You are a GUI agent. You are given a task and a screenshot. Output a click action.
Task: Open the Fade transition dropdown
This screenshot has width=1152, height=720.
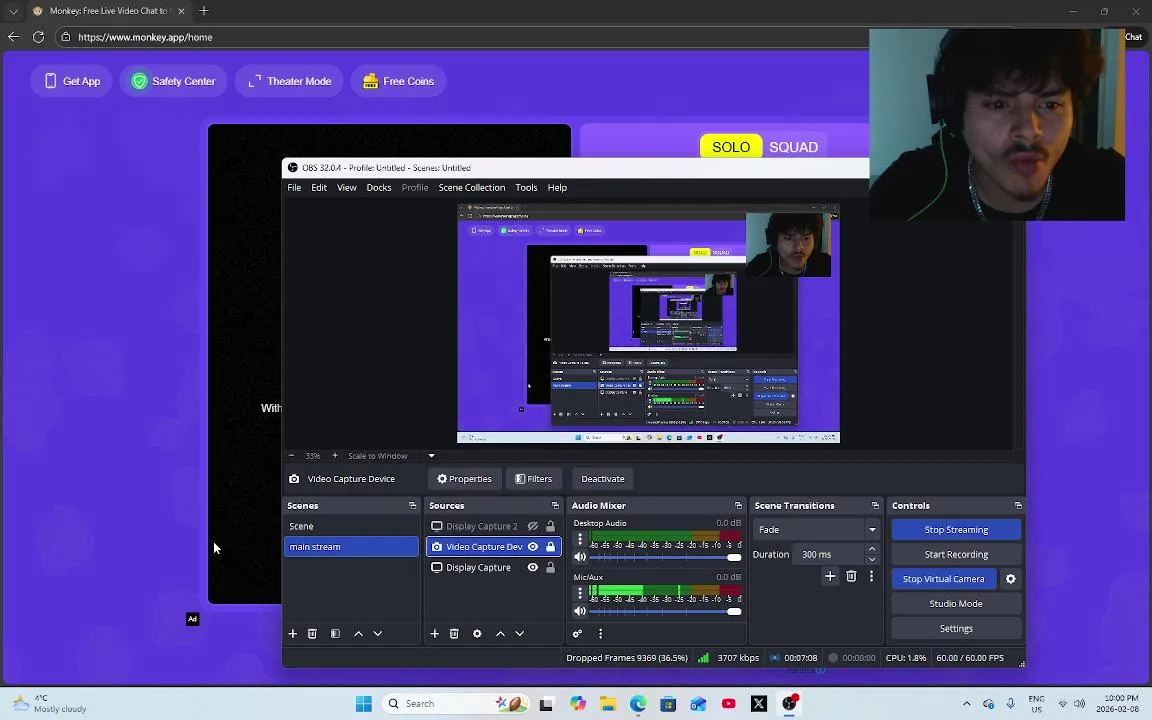pyautogui.click(x=816, y=530)
